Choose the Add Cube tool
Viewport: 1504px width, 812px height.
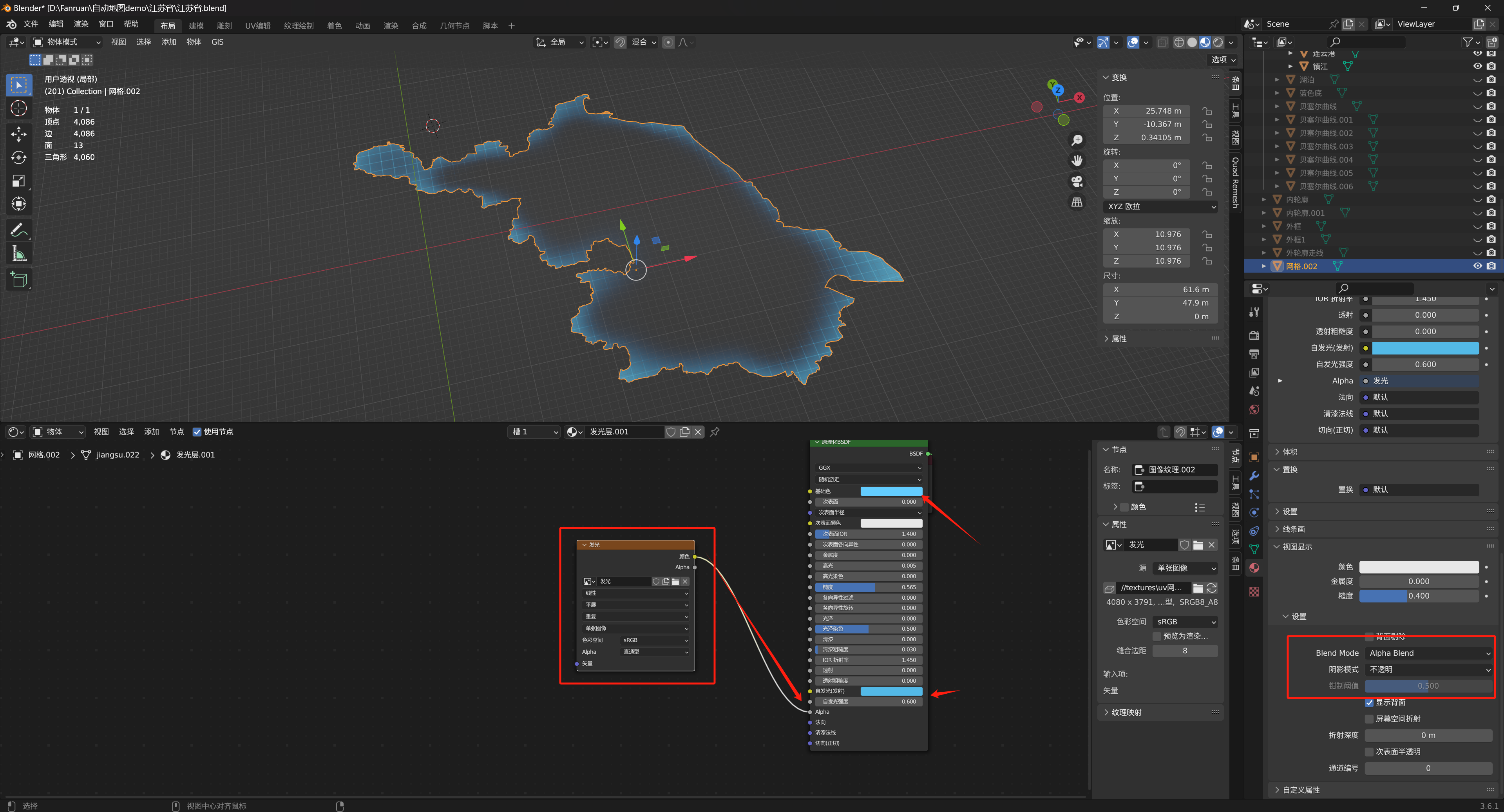(19, 280)
